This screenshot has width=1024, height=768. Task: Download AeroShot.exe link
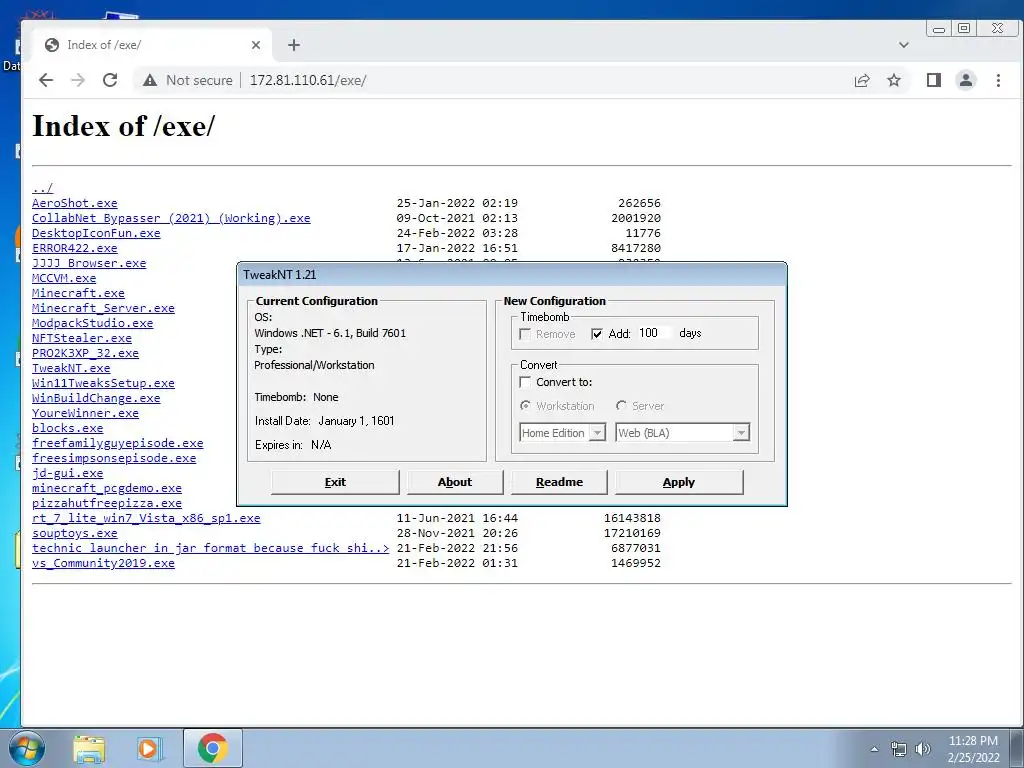click(74, 203)
